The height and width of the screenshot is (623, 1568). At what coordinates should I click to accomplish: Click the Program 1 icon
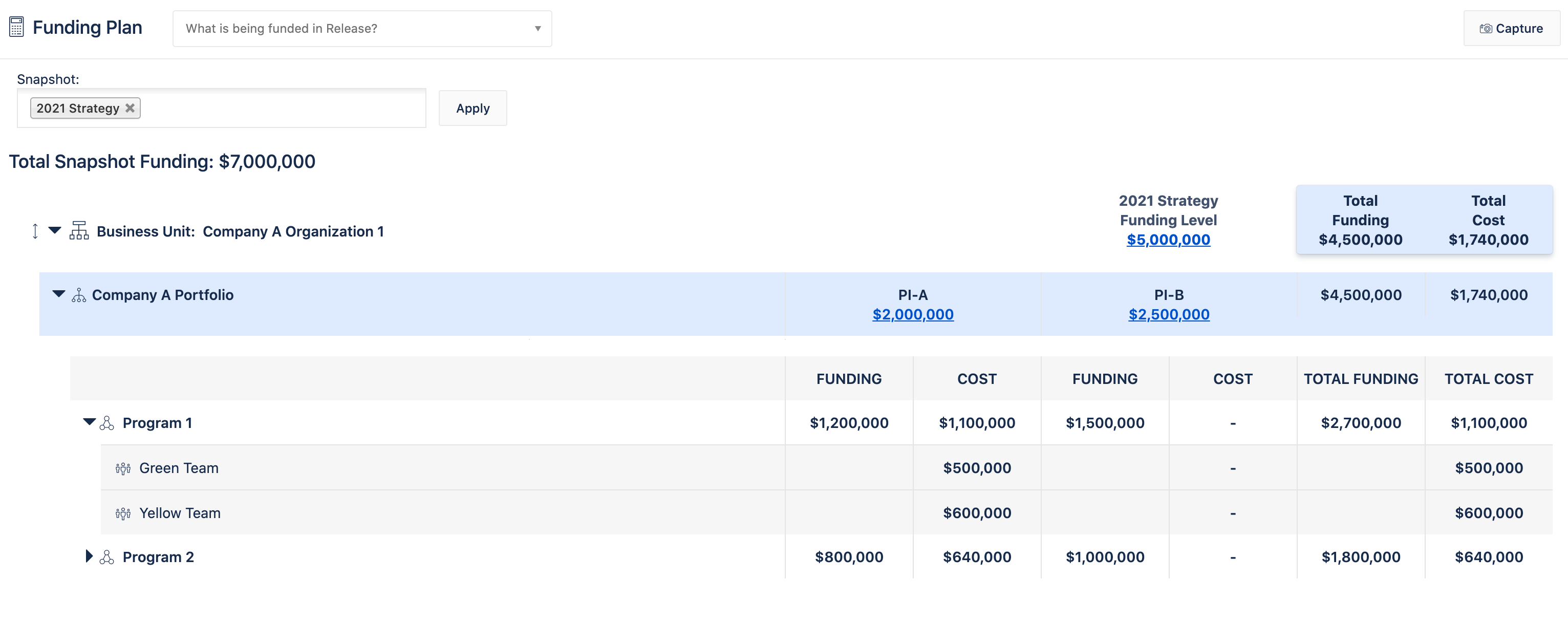106,423
